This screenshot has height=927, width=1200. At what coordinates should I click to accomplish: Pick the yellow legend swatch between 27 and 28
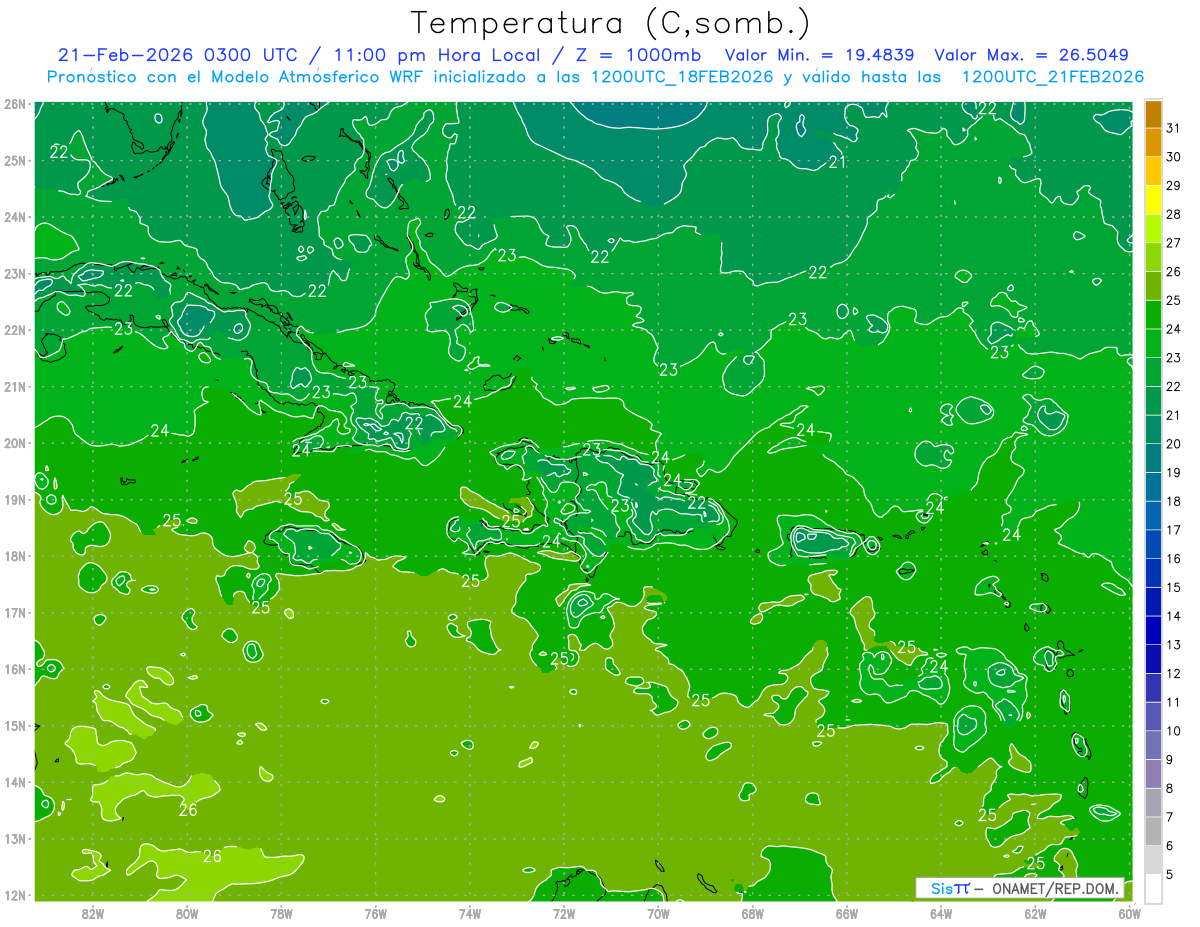(x=1153, y=229)
